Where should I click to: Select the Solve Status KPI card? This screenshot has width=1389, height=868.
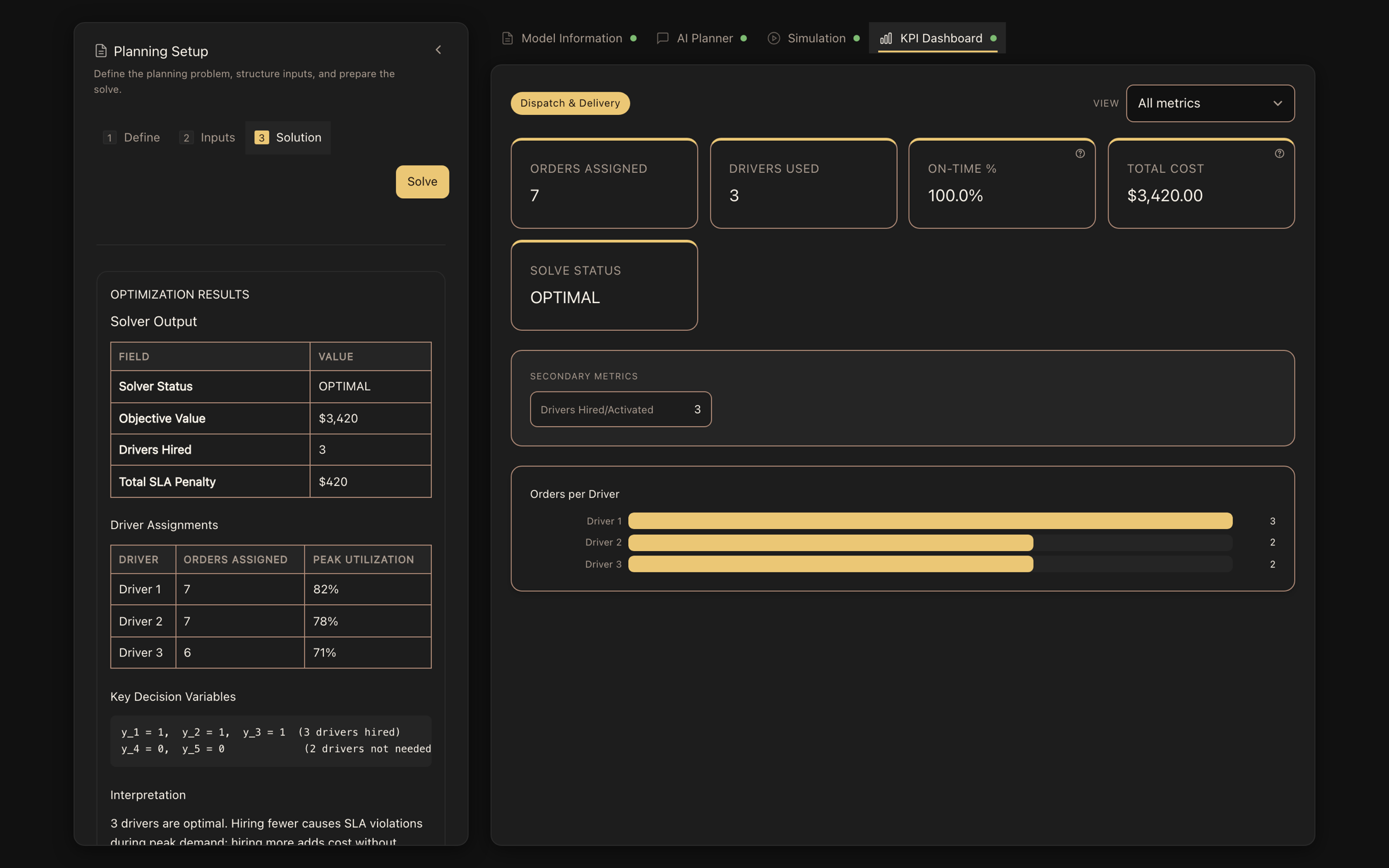pyautogui.click(x=604, y=285)
